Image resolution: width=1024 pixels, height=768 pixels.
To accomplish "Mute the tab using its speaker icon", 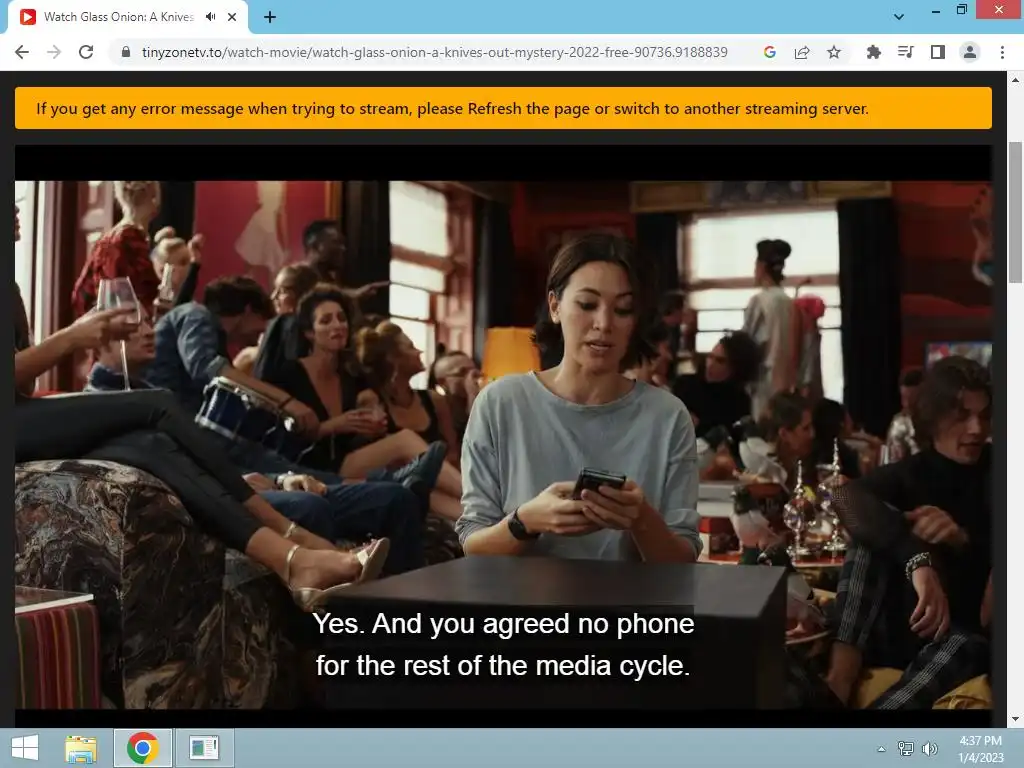I will point(210,17).
